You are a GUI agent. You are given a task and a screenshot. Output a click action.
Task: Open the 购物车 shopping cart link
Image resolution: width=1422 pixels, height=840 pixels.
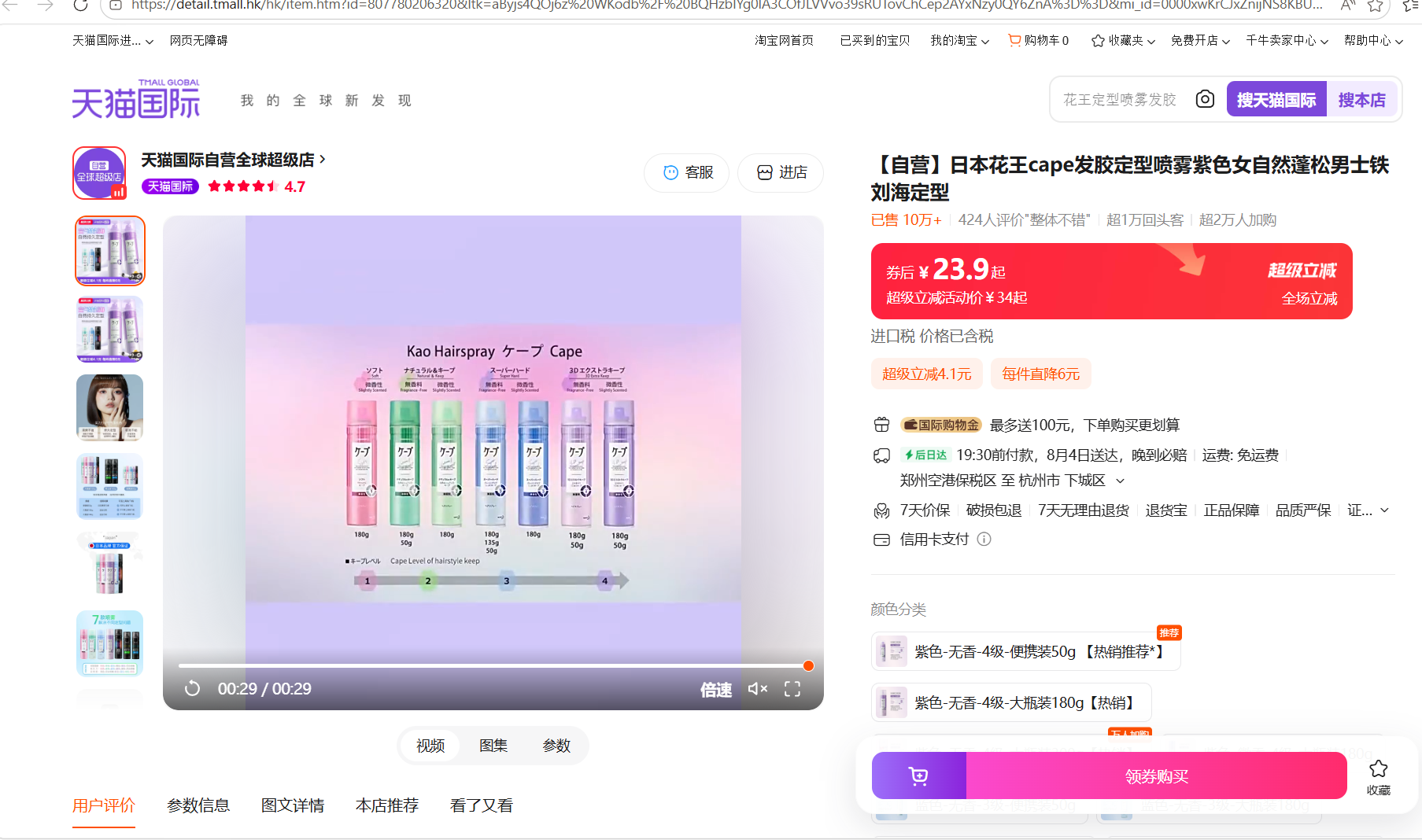[x=1039, y=40]
